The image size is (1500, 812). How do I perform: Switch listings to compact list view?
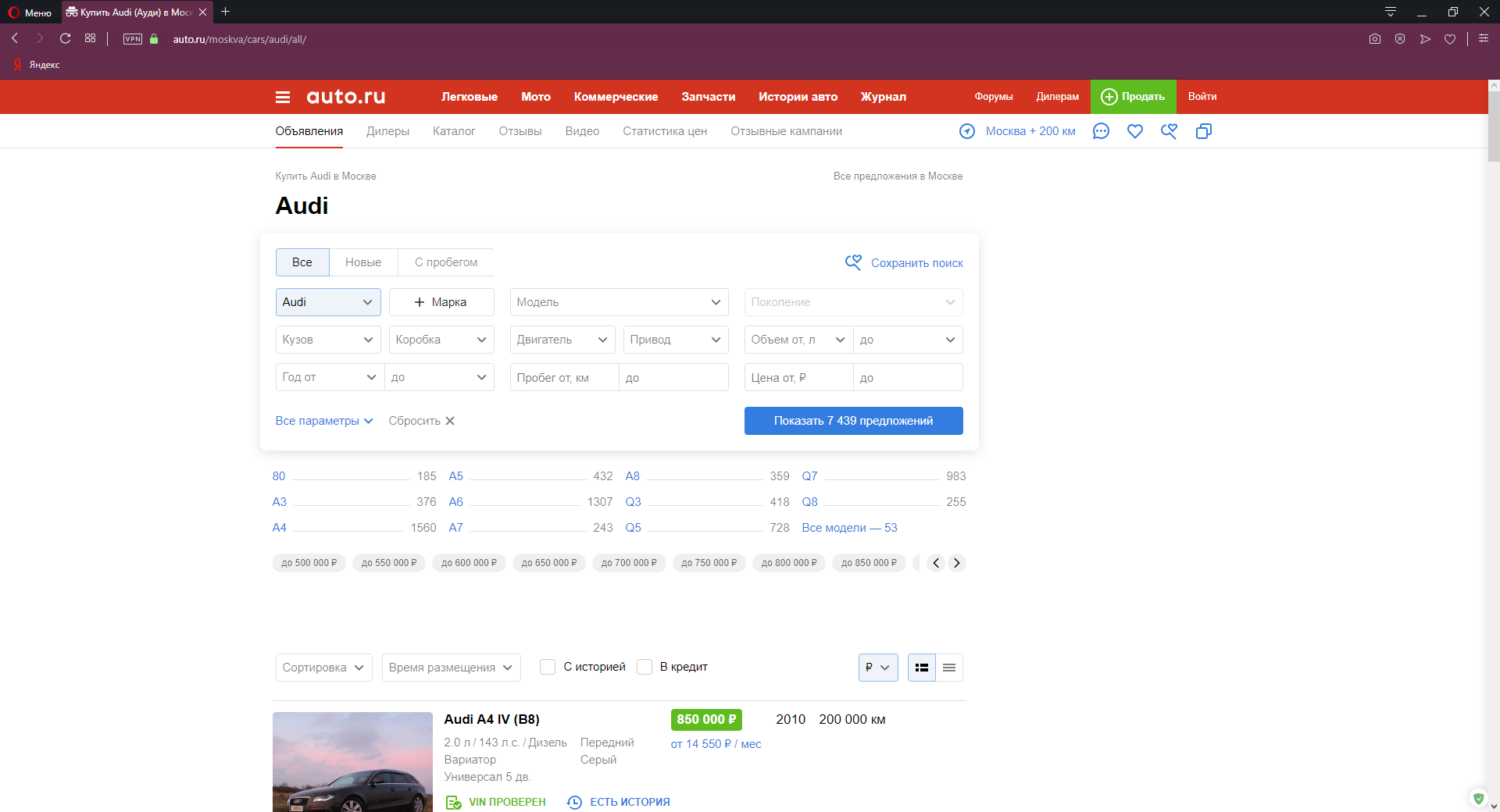949,668
